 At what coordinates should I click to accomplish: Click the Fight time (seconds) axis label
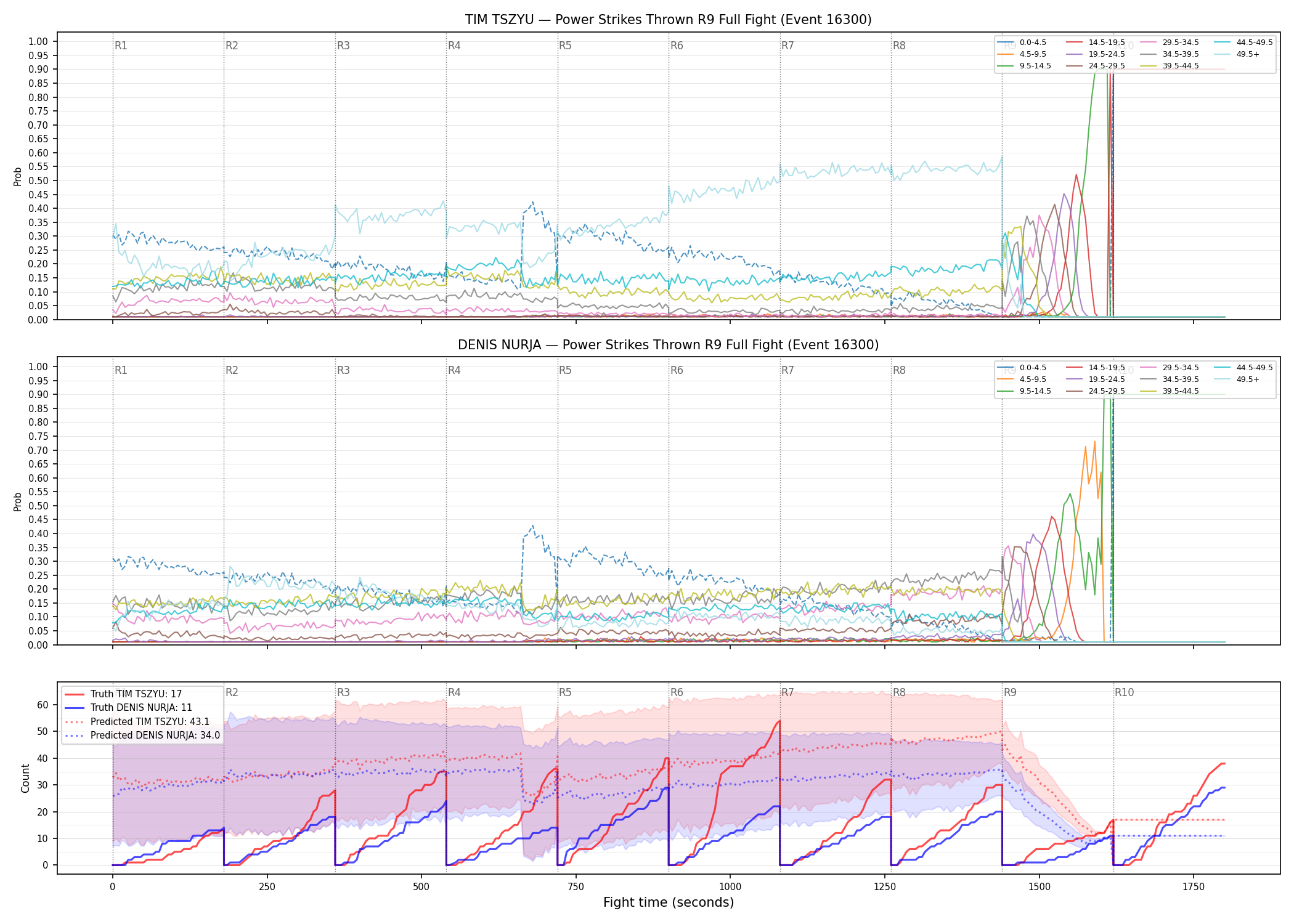[x=669, y=902]
